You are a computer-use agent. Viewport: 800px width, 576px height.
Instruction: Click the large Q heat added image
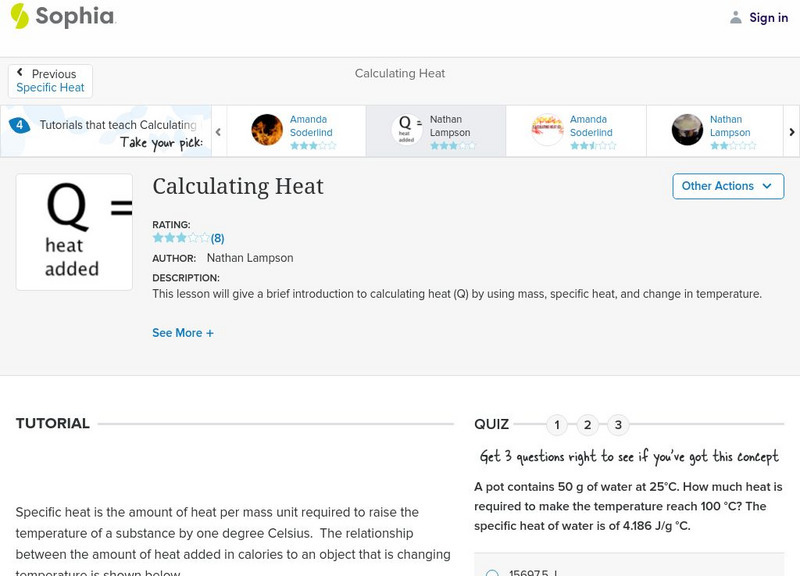74,232
